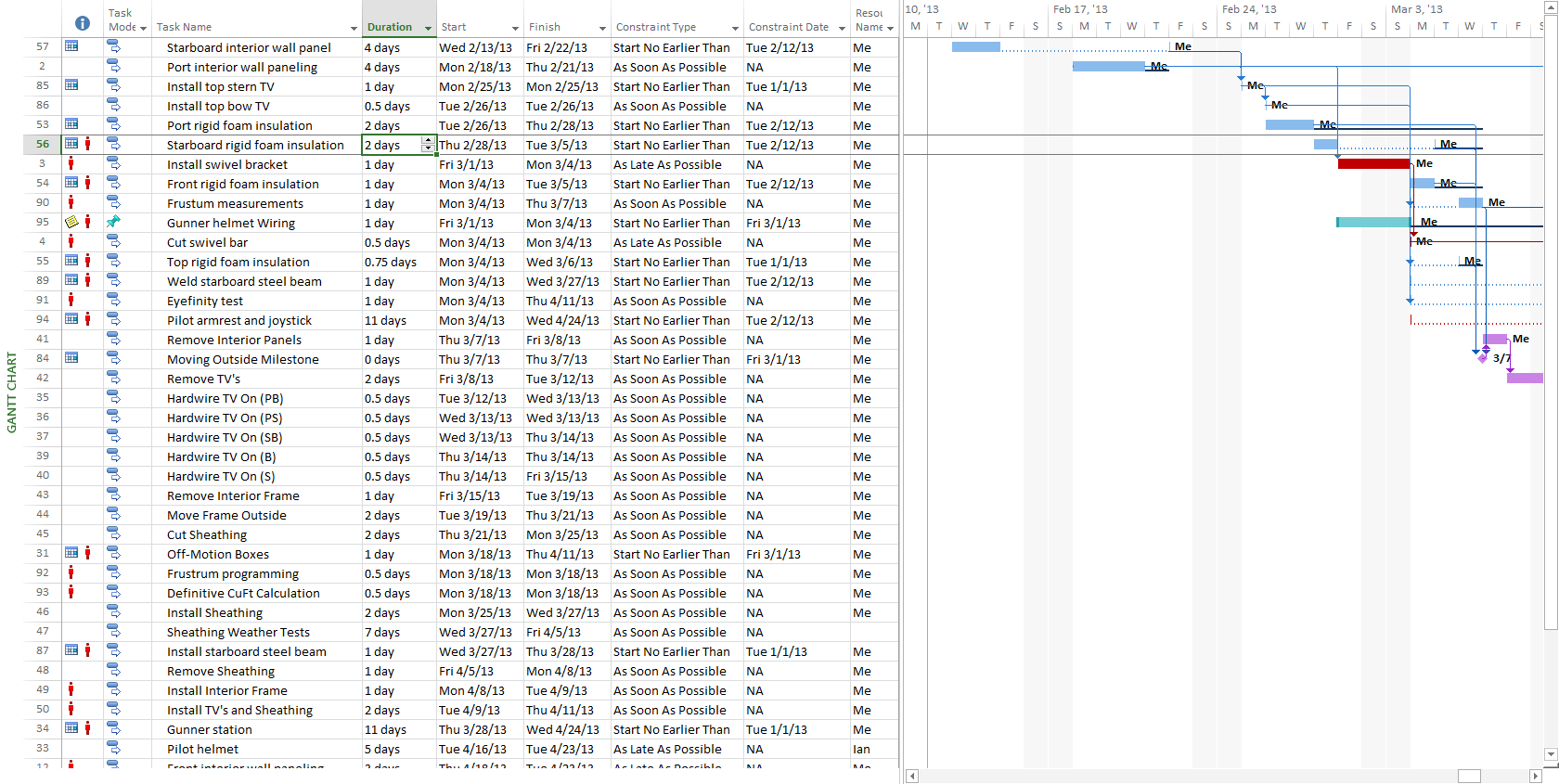Click the overallocated red person icon for Starboard rigid foam insulation
This screenshot has width=1559, height=784.
pyautogui.click(x=88, y=144)
